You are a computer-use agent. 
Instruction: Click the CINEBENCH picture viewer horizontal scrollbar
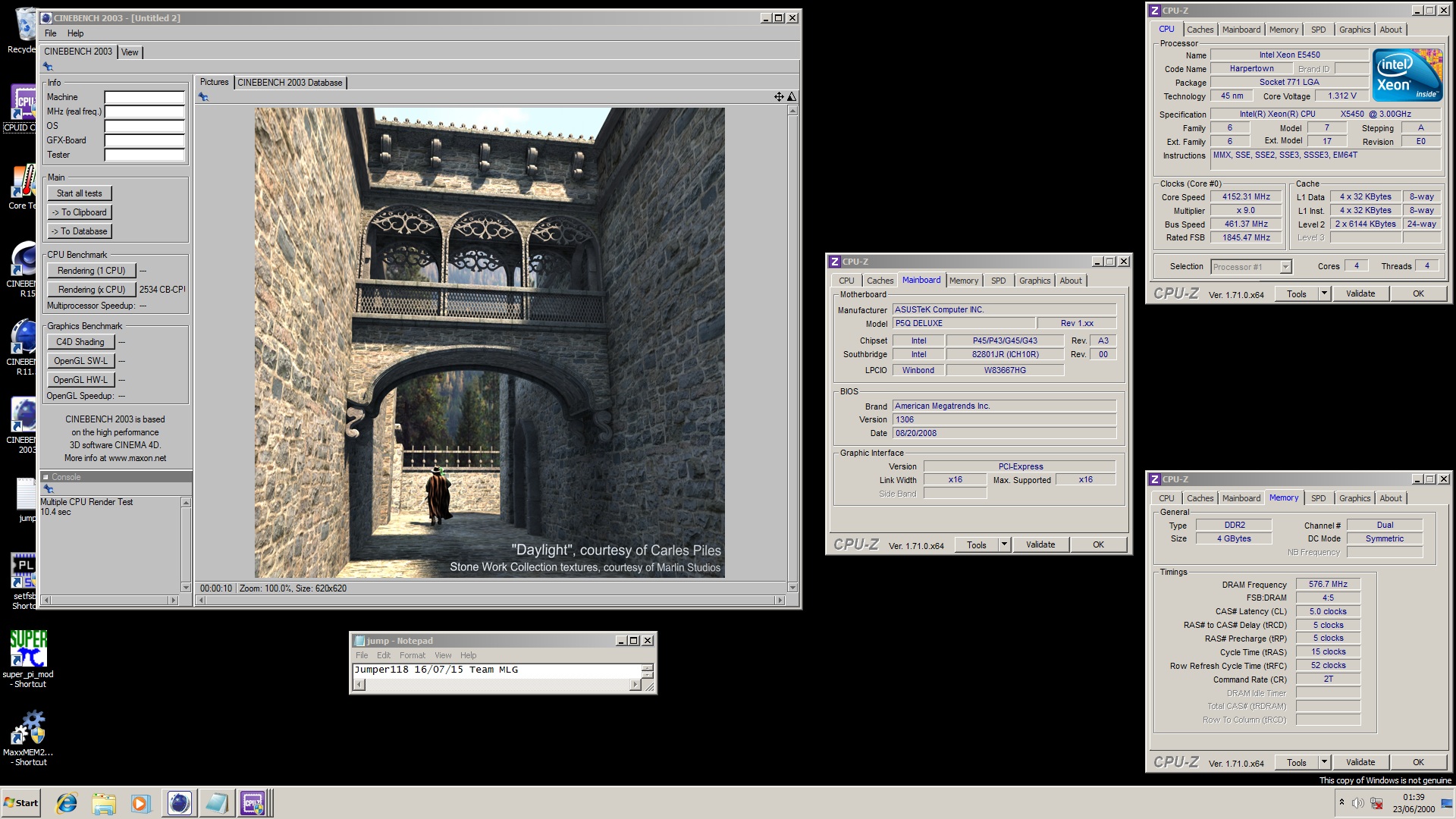(490, 600)
